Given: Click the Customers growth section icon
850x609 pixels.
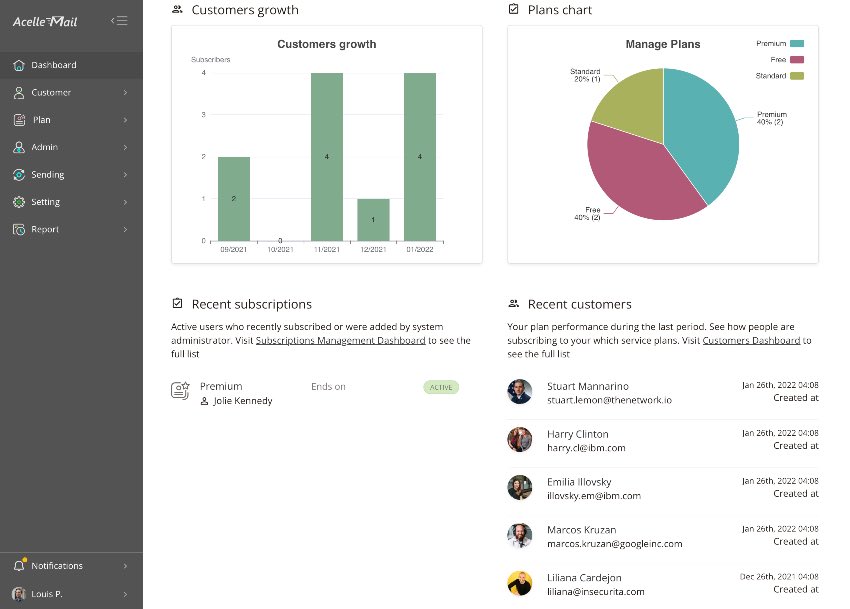Looking at the screenshot, I should tap(176, 9).
